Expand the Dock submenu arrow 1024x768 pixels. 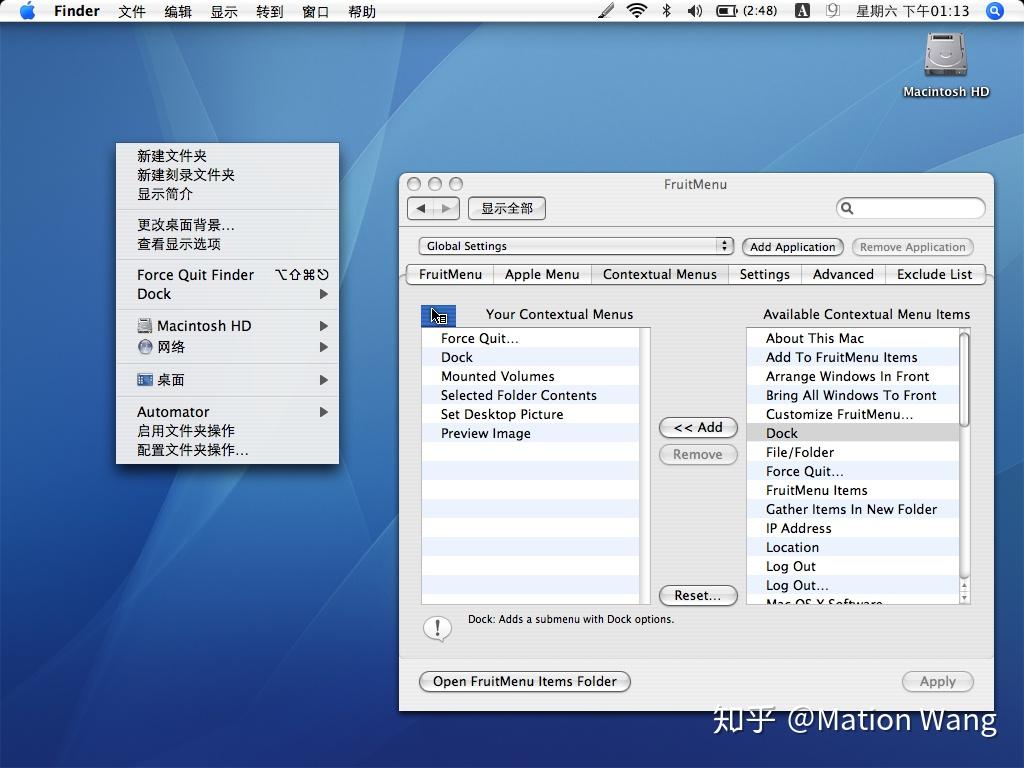[323, 294]
